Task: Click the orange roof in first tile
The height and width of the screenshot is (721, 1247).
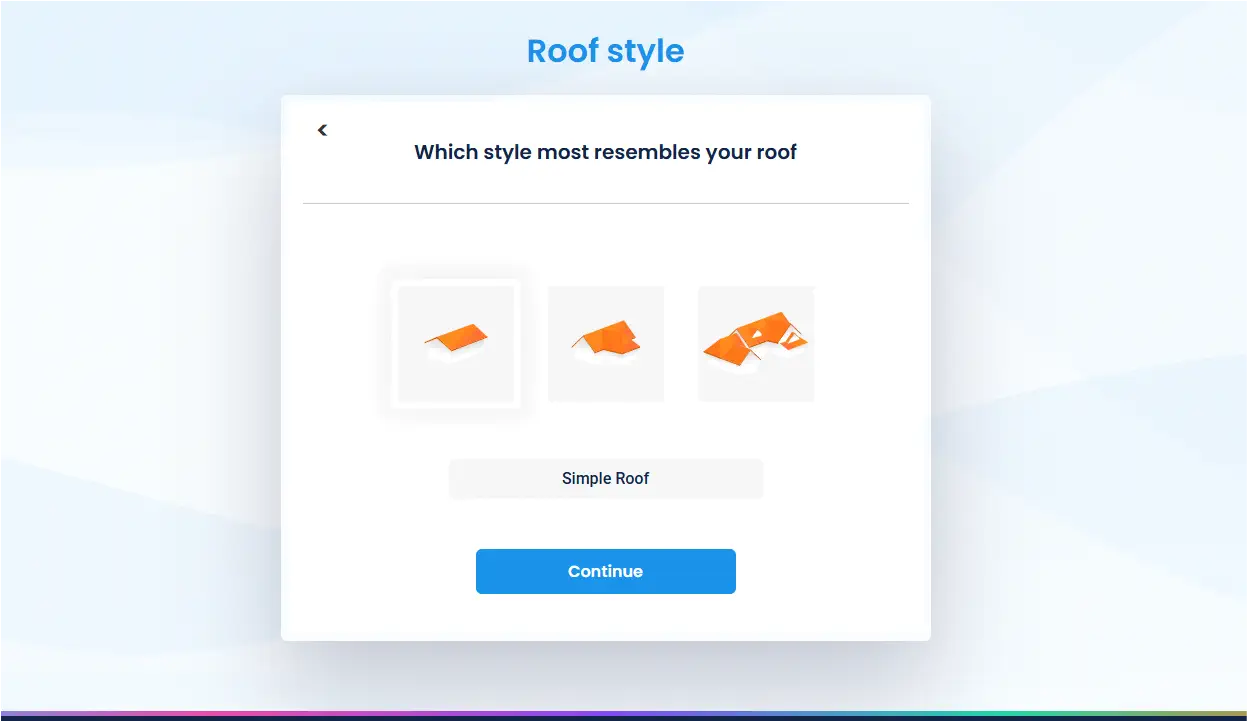Action: [x=457, y=338]
